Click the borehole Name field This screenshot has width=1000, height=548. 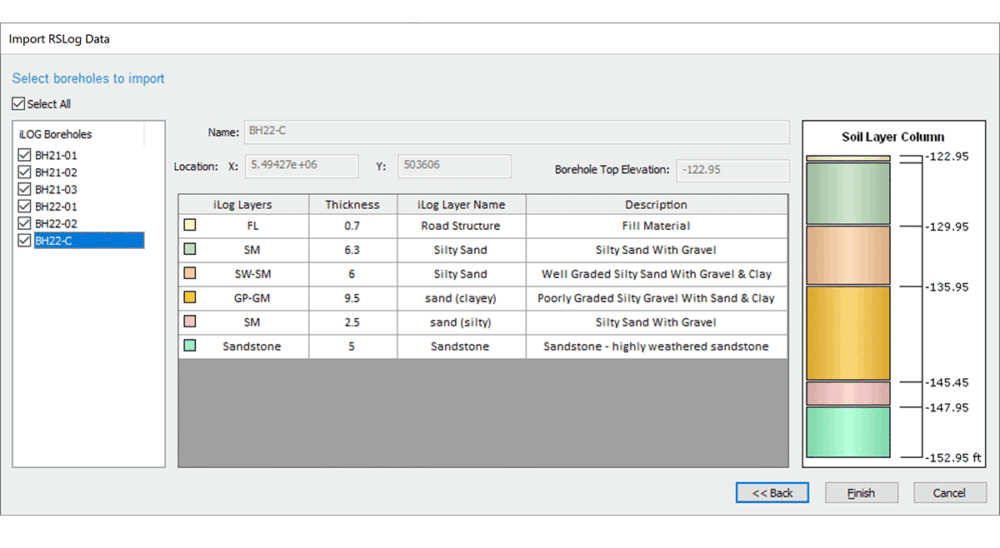pyautogui.click(x=516, y=132)
